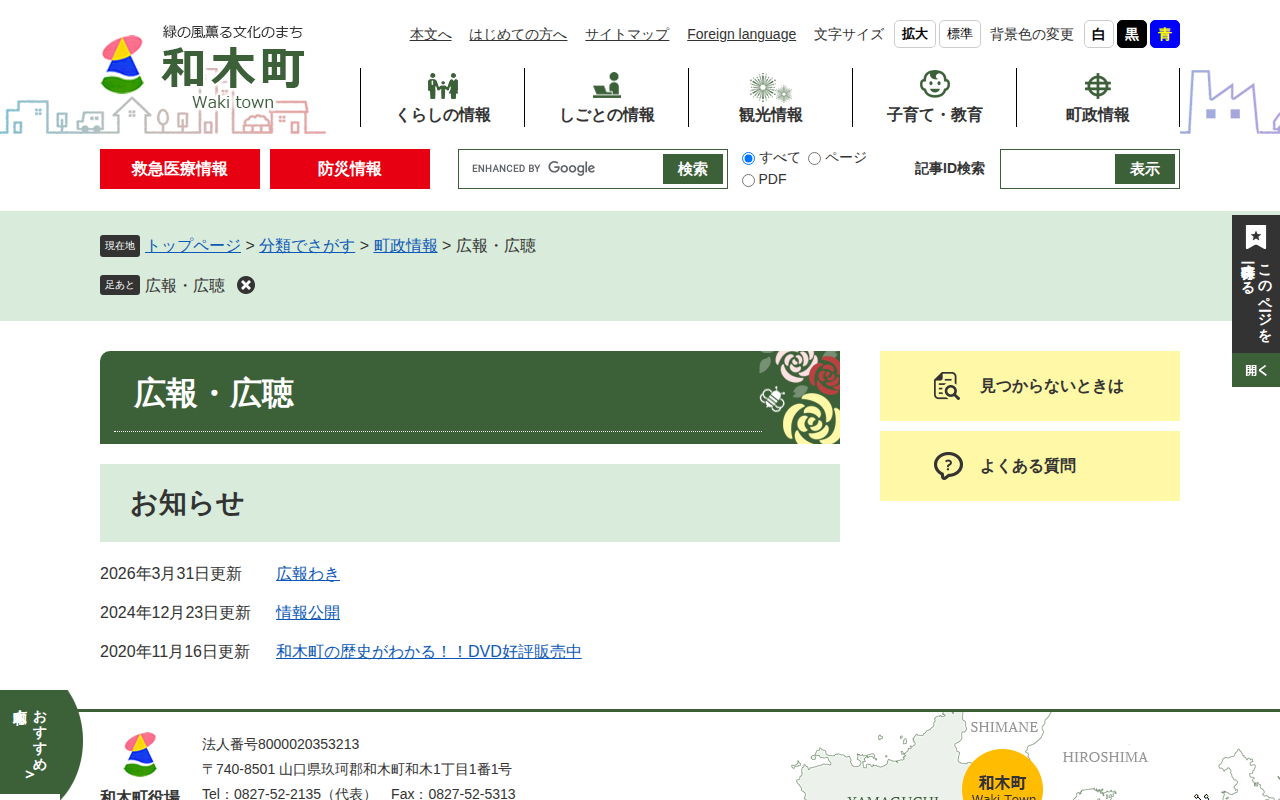Screen dimensions: 1280x800
Task: Open しごとの情報 worker icon menu
Action: coord(607,86)
